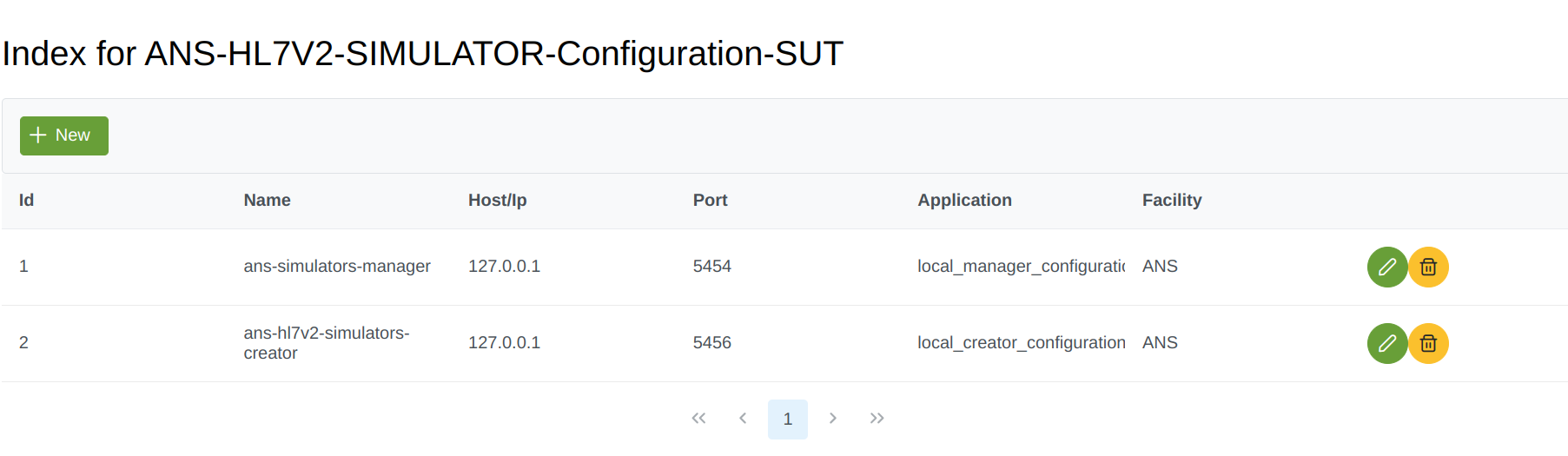Click the Name column header
Image resolution: width=1568 pixels, height=456 pixels.
pos(267,201)
